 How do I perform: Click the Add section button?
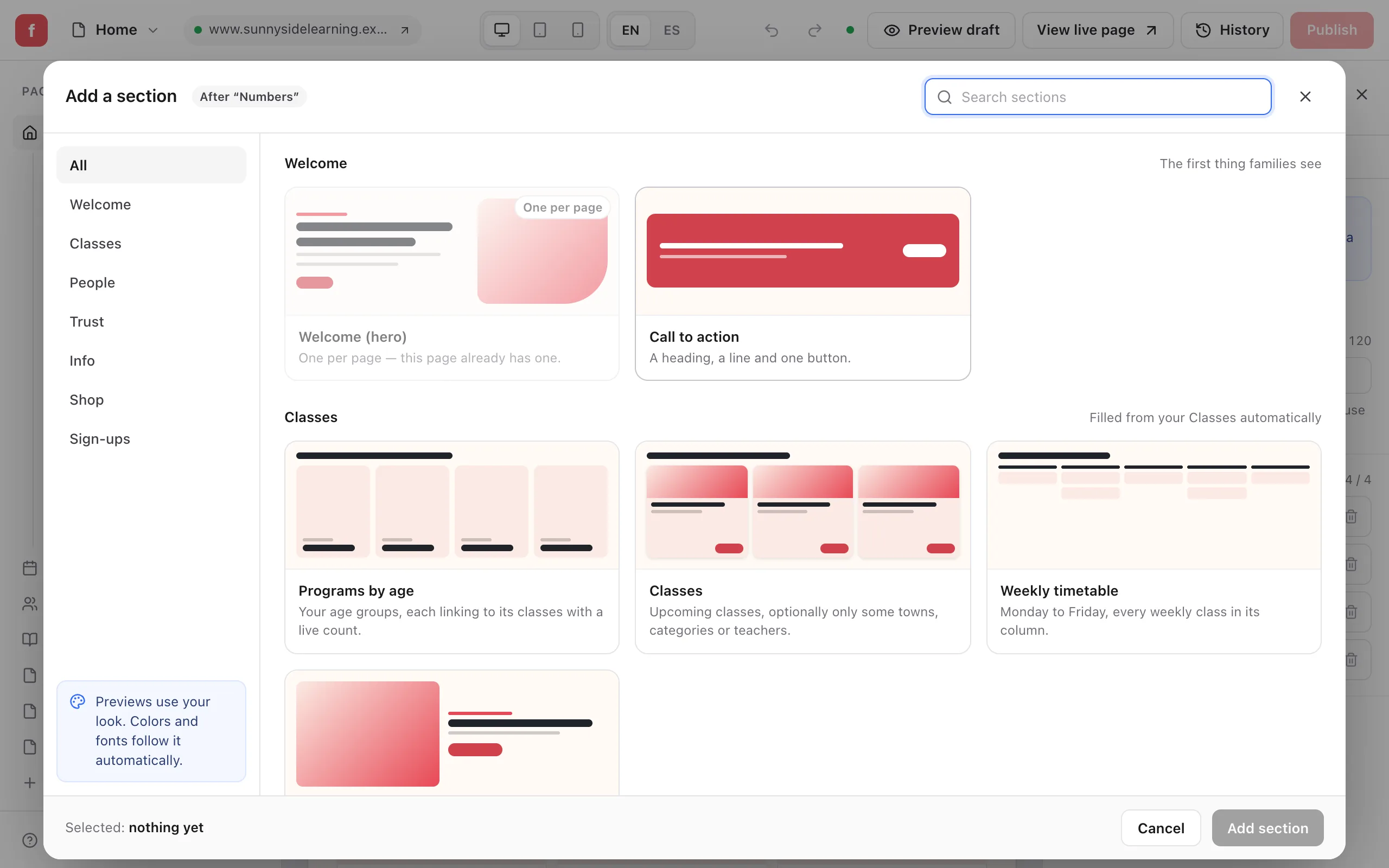[x=1267, y=828]
